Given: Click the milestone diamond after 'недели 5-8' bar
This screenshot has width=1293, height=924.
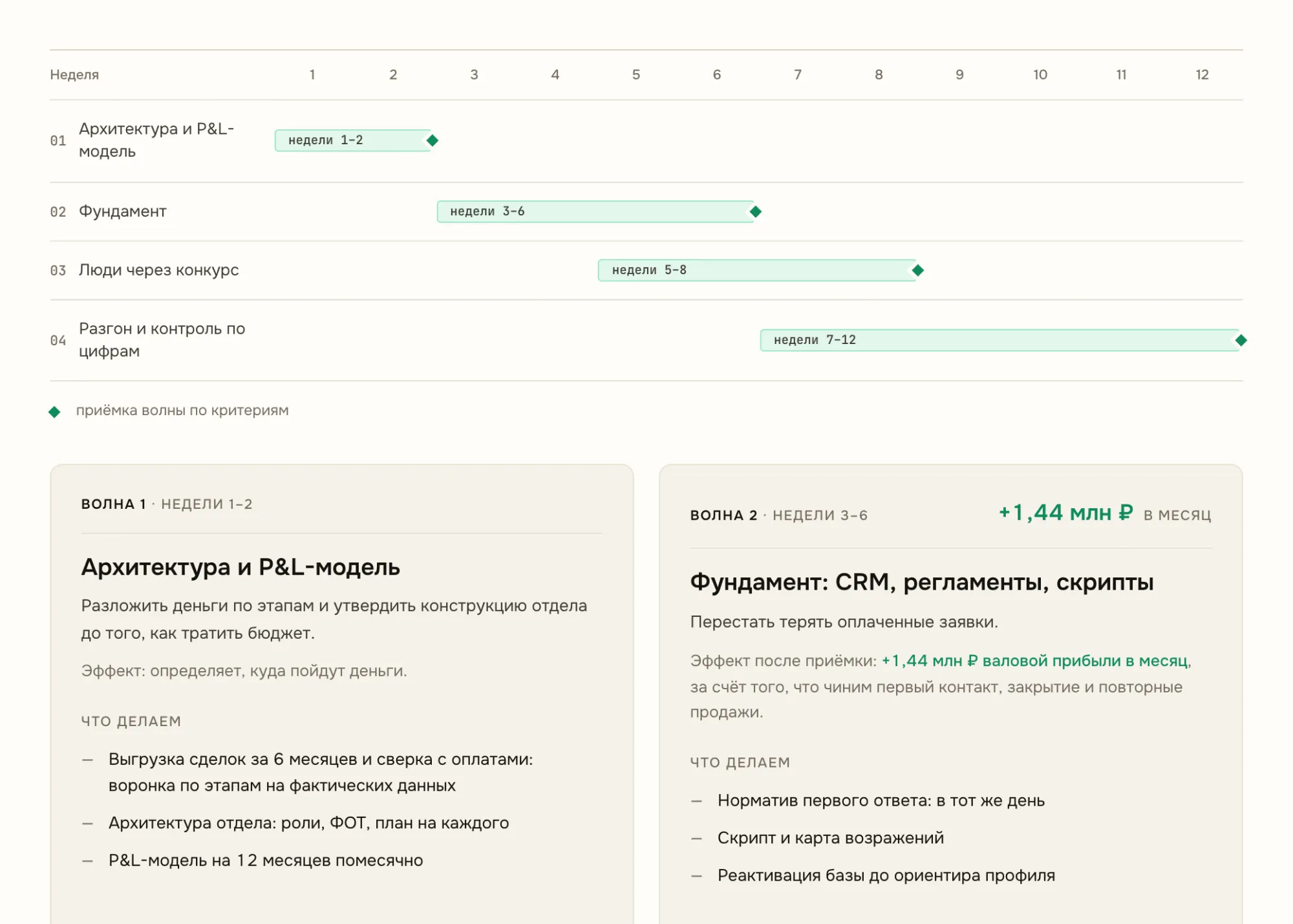Looking at the screenshot, I should click(917, 270).
